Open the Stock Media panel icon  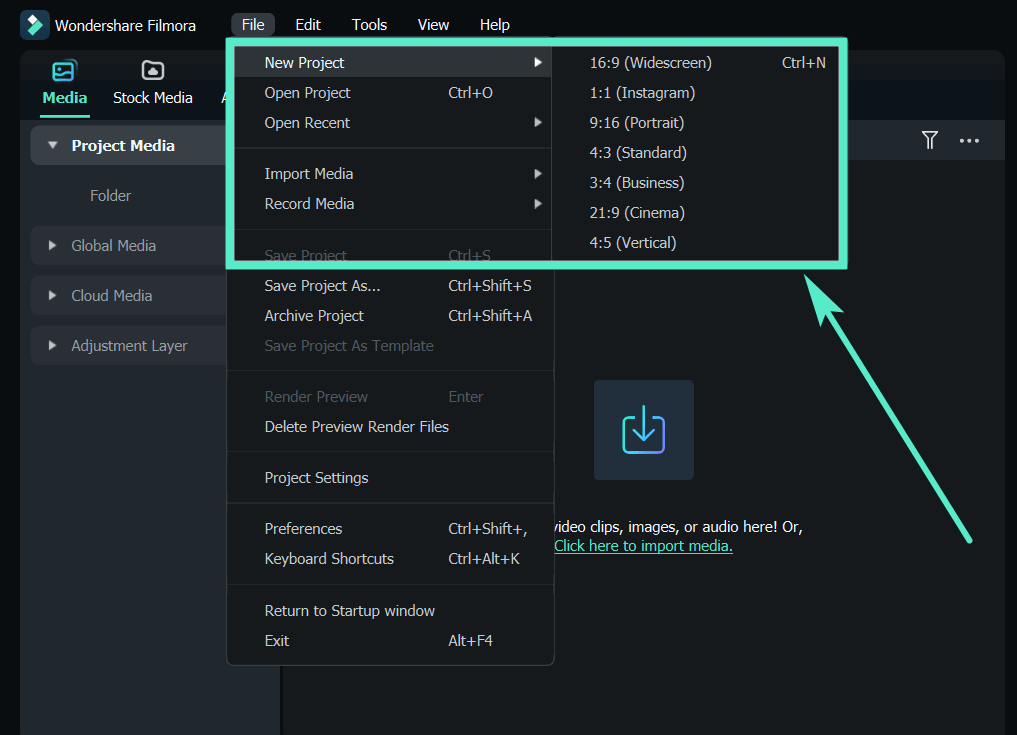pos(152,70)
